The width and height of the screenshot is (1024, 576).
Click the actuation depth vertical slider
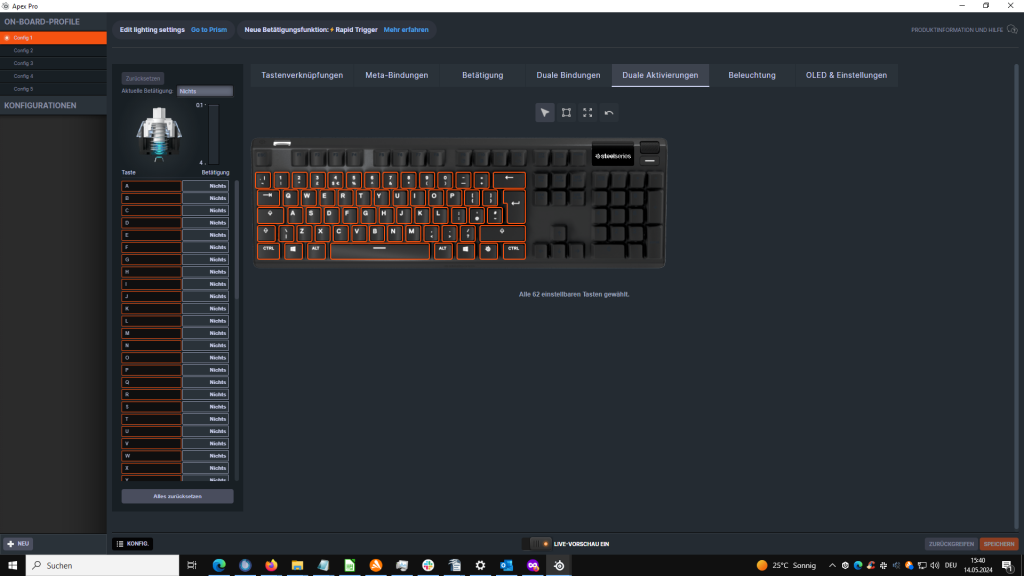pyautogui.click(x=214, y=135)
